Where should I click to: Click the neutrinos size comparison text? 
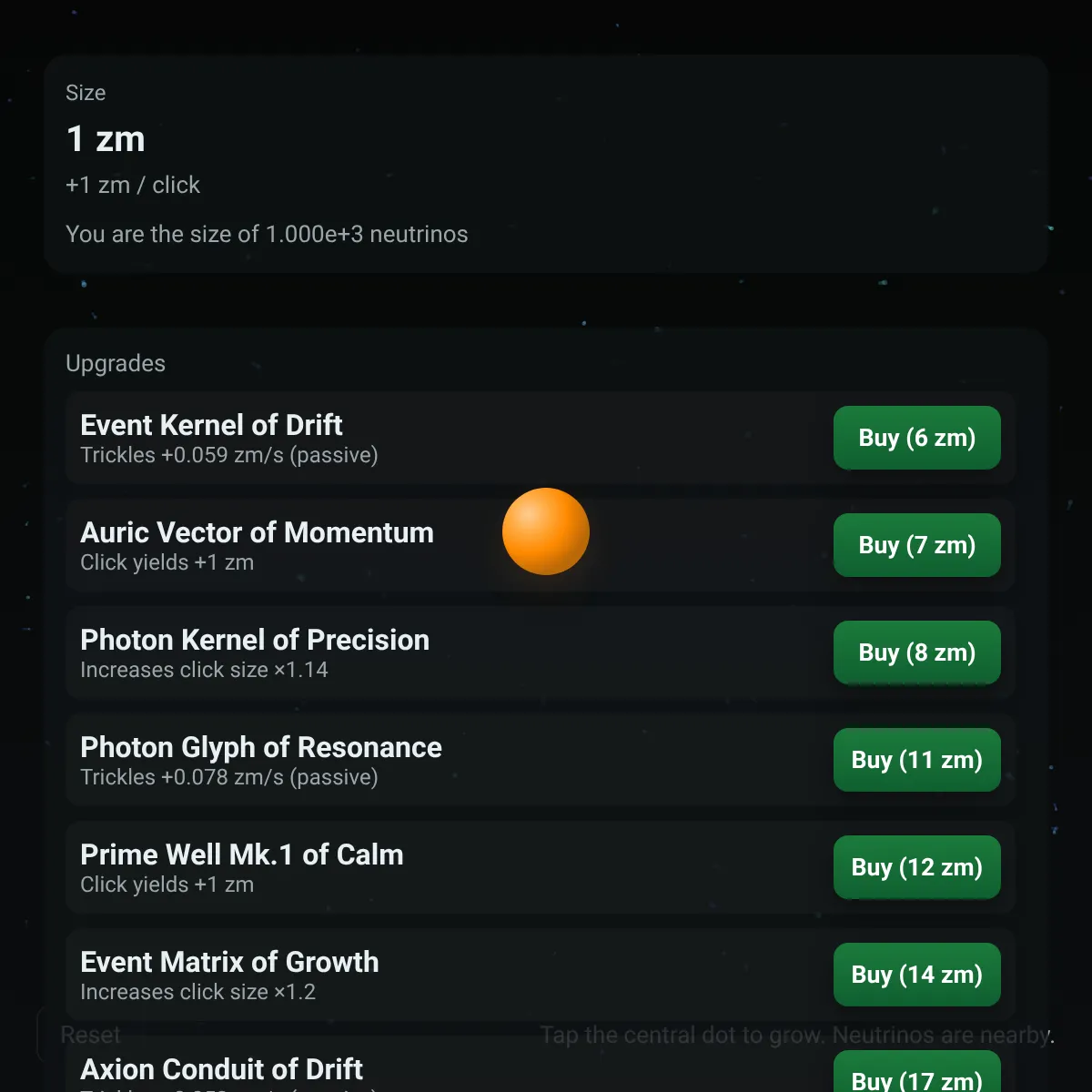[x=267, y=234]
